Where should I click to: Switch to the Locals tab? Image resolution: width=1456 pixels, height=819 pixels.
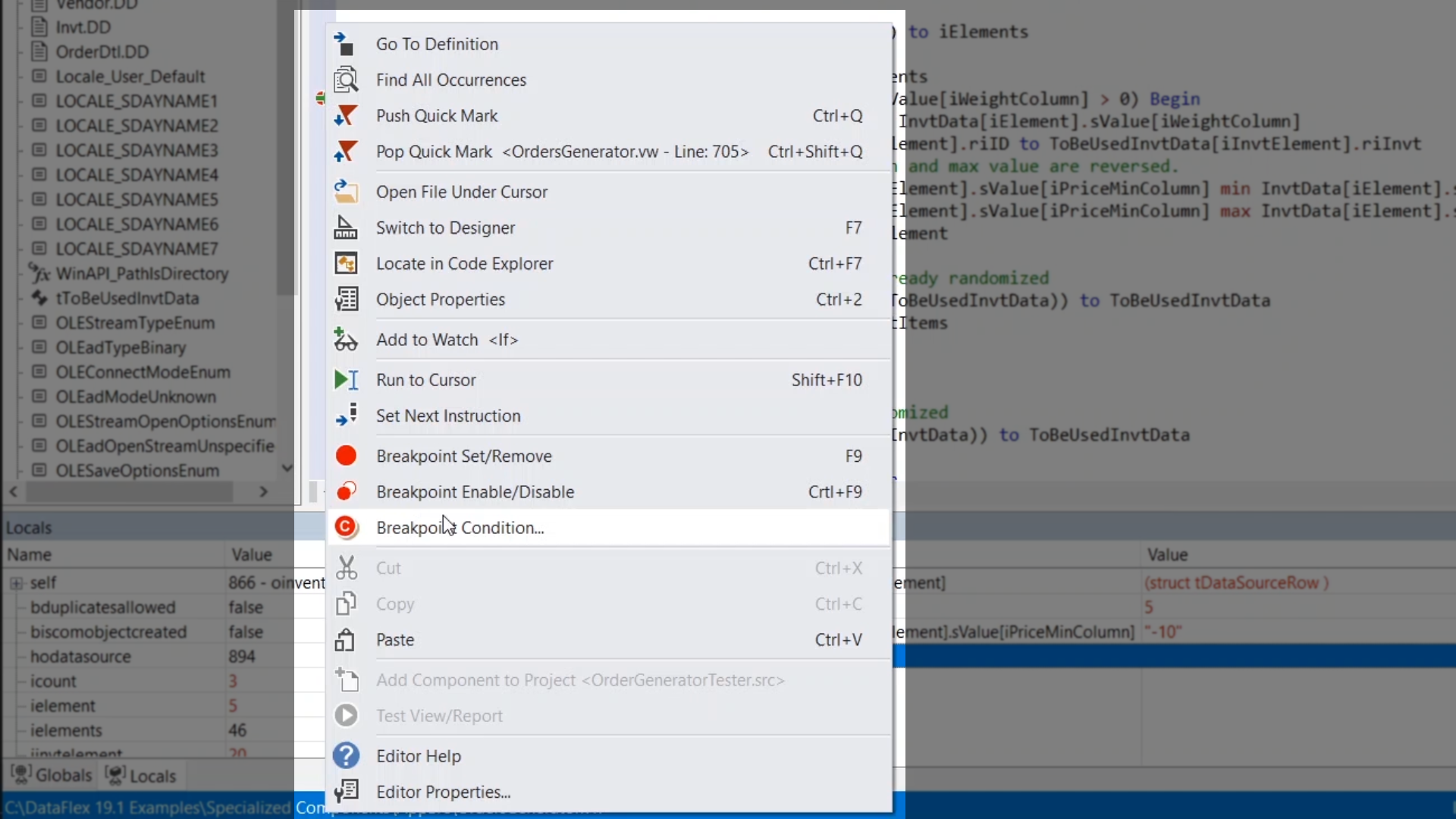click(x=142, y=776)
